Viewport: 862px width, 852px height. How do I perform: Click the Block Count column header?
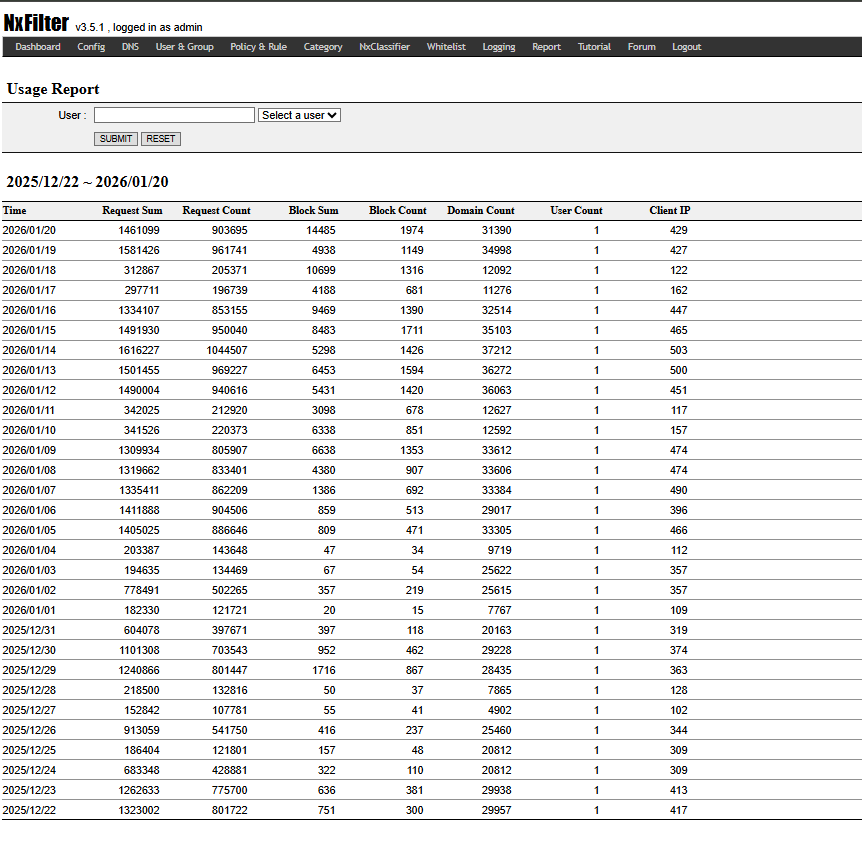click(x=397, y=210)
